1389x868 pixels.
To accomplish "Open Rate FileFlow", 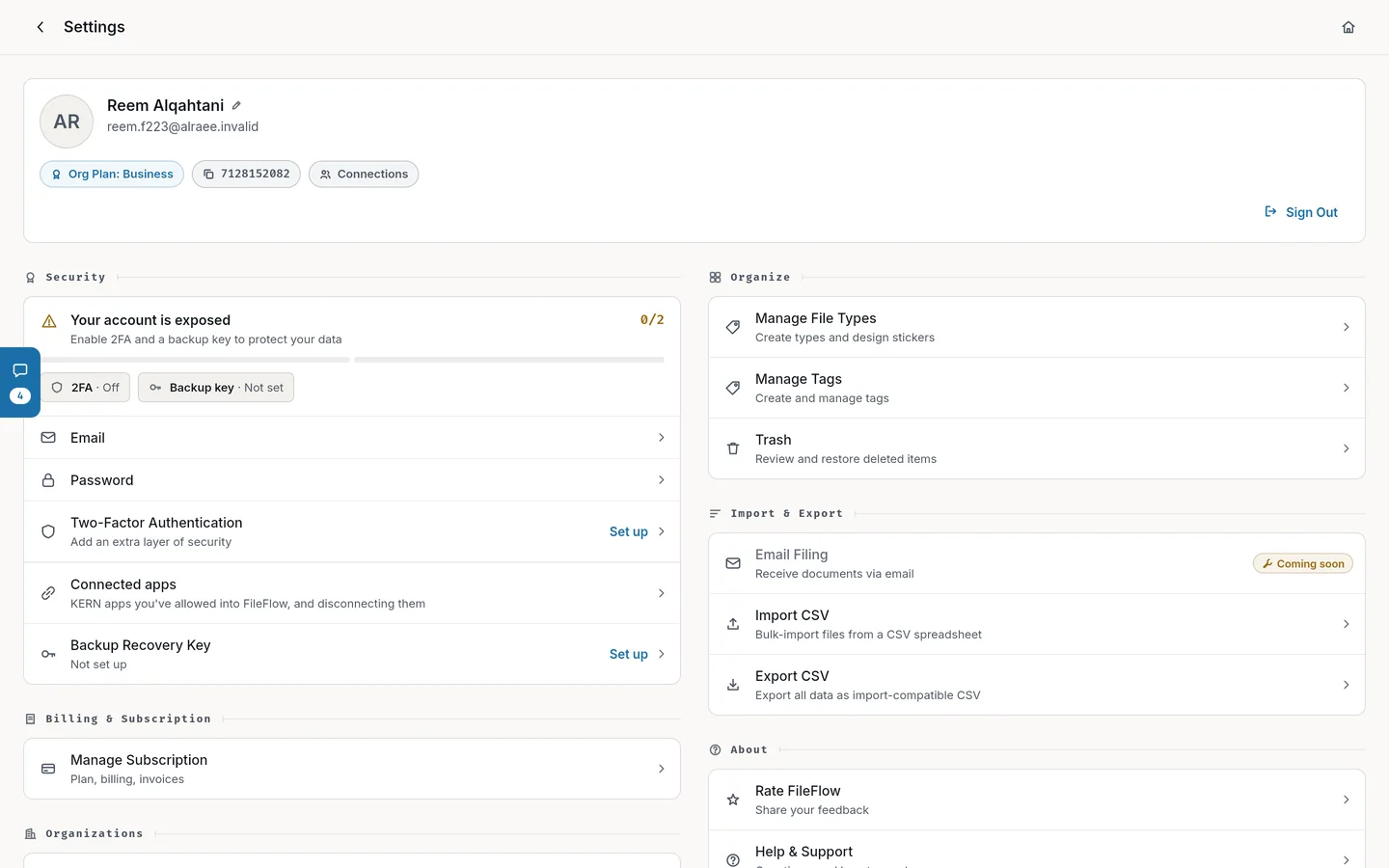I will pos(1037,800).
